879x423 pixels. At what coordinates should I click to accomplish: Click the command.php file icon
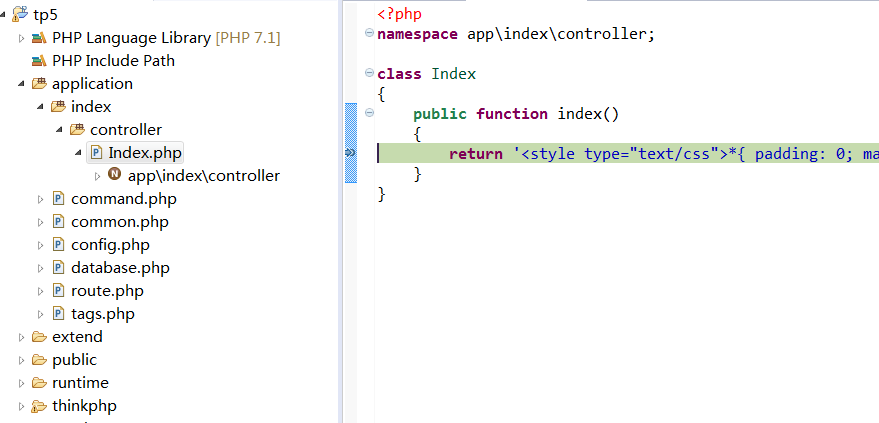tap(58, 198)
